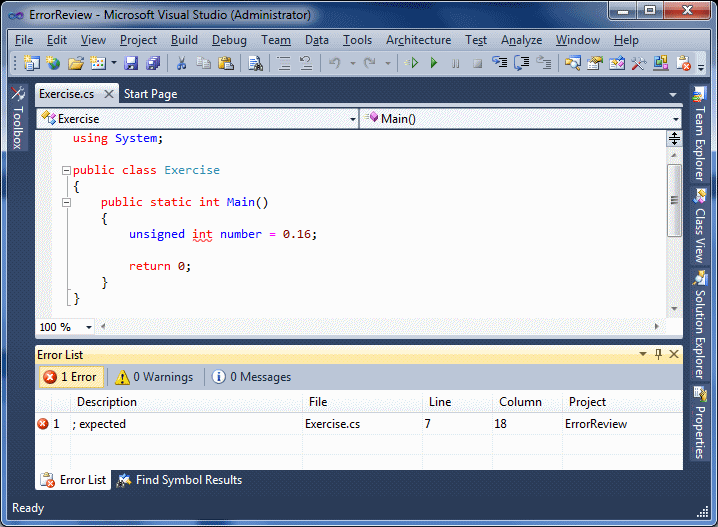
Task: Click the Step Out toolbar icon
Action: (x=544, y=63)
